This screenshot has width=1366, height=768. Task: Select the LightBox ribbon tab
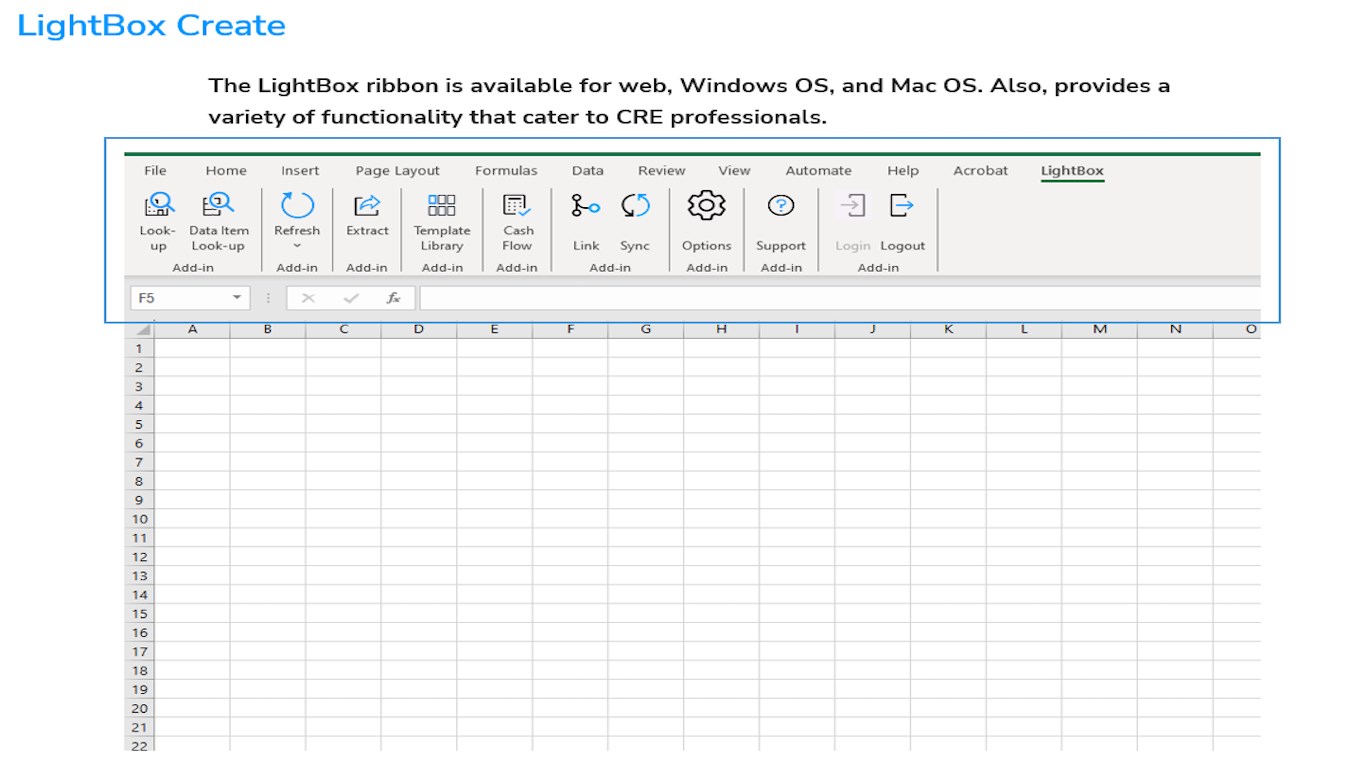point(1072,171)
